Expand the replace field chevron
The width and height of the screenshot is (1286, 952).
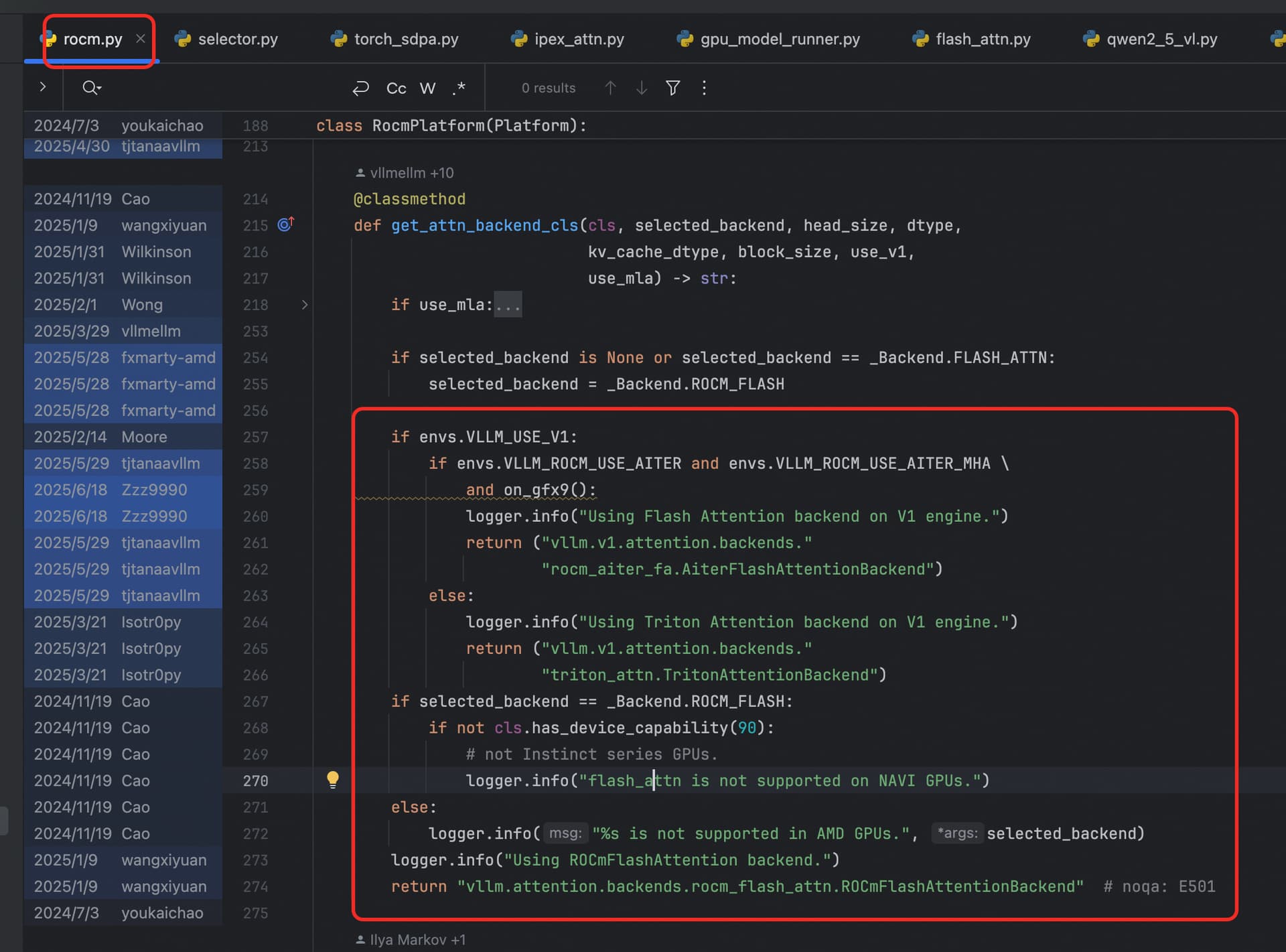pyautogui.click(x=43, y=87)
